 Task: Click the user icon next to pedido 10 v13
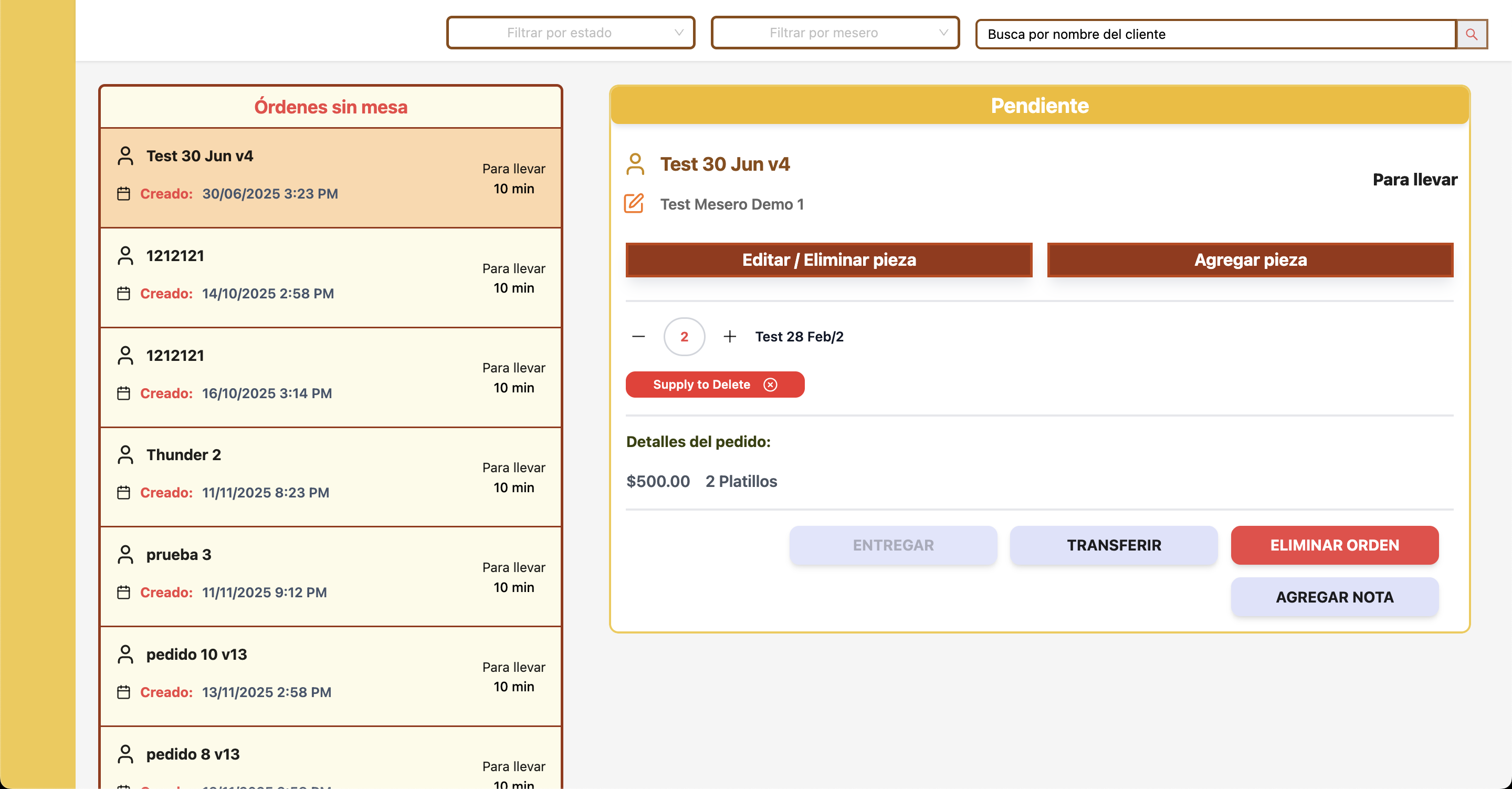coord(125,655)
